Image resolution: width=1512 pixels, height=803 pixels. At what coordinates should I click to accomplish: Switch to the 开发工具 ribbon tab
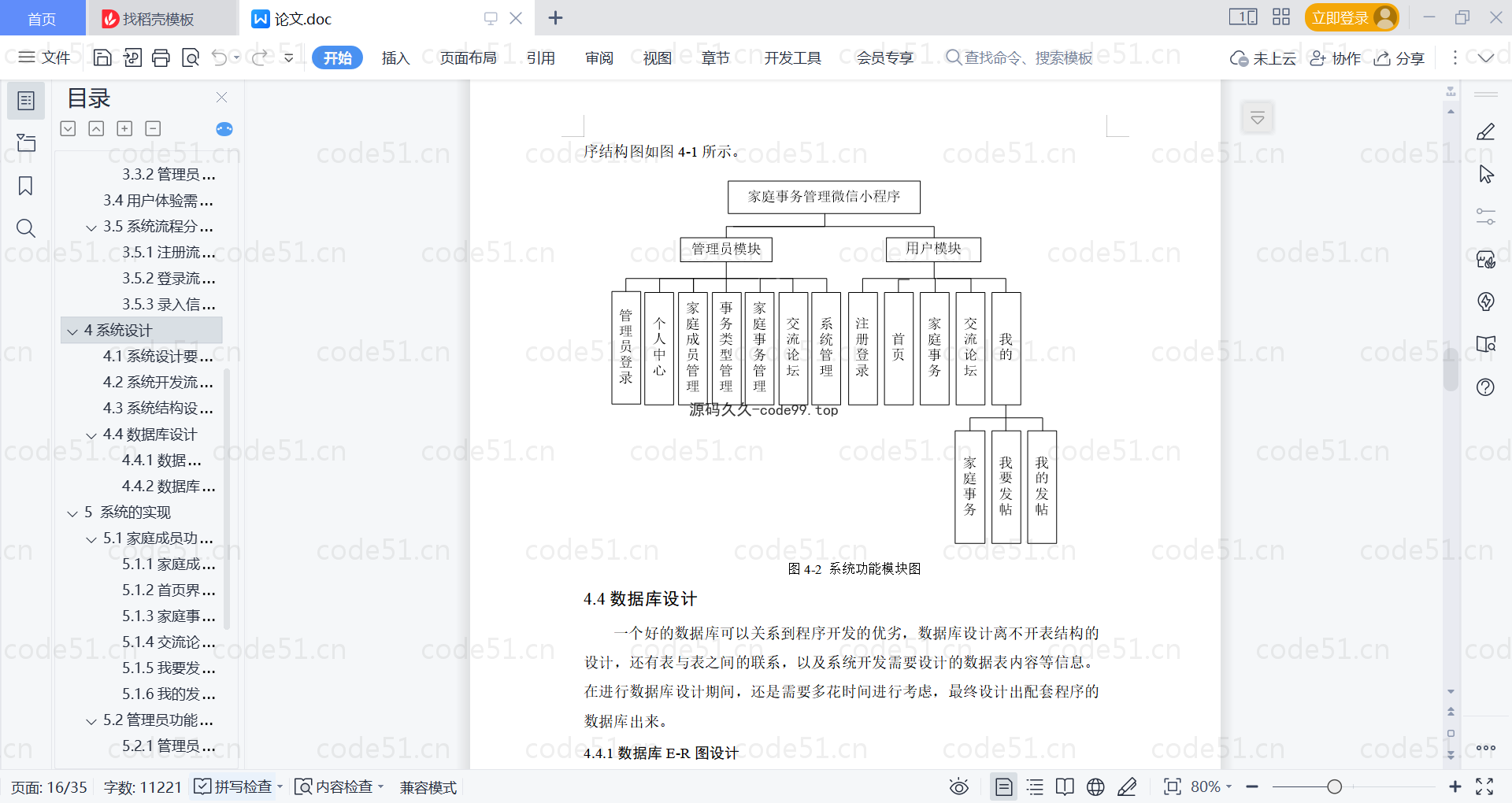click(792, 57)
